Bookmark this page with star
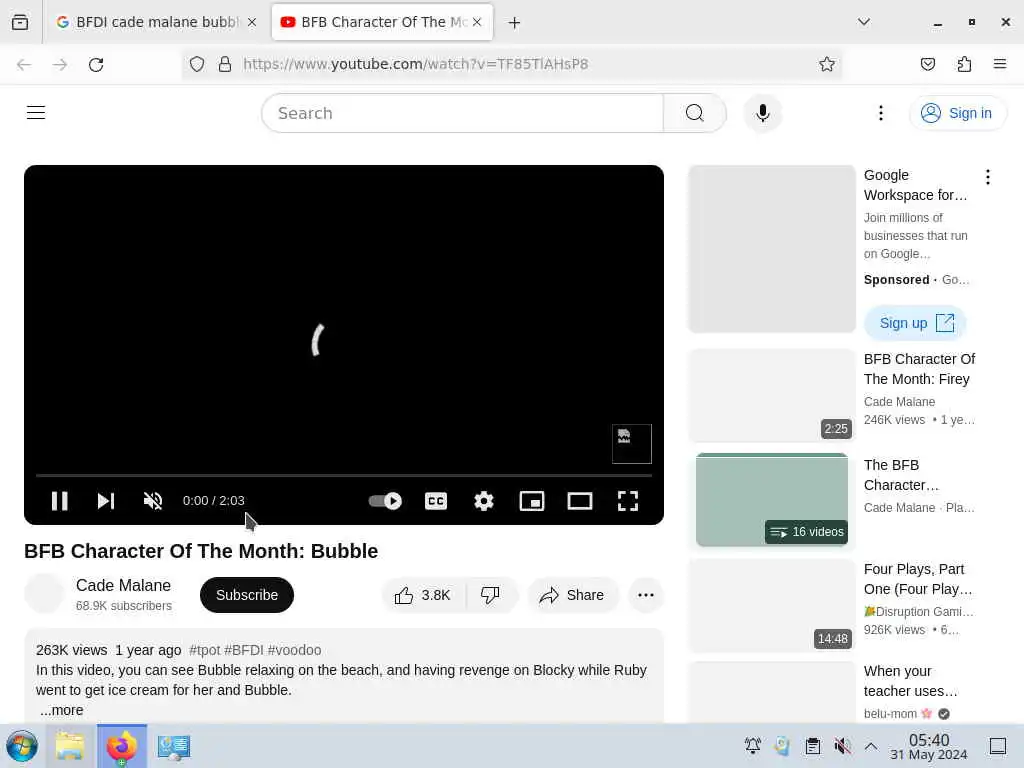Viewport: 1024px width, 768px height. click(x=827, y=64)
